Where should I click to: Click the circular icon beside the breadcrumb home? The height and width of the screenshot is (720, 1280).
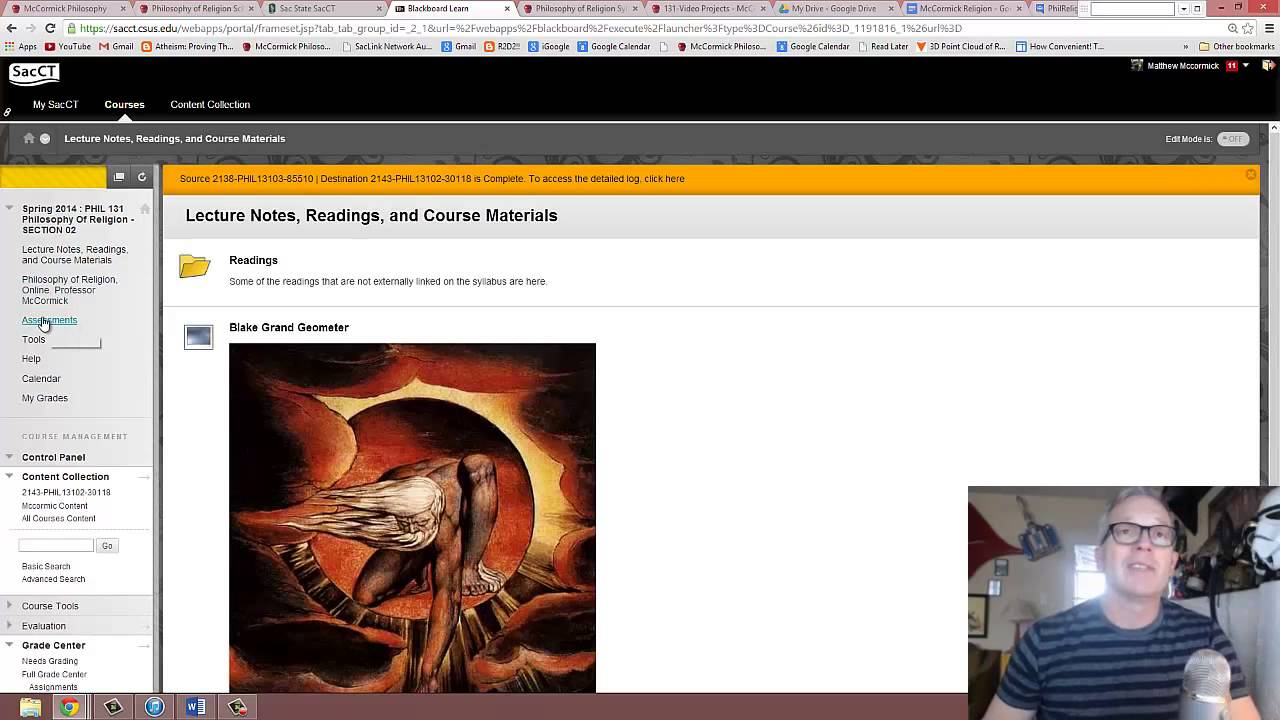(x=45, y=138)
